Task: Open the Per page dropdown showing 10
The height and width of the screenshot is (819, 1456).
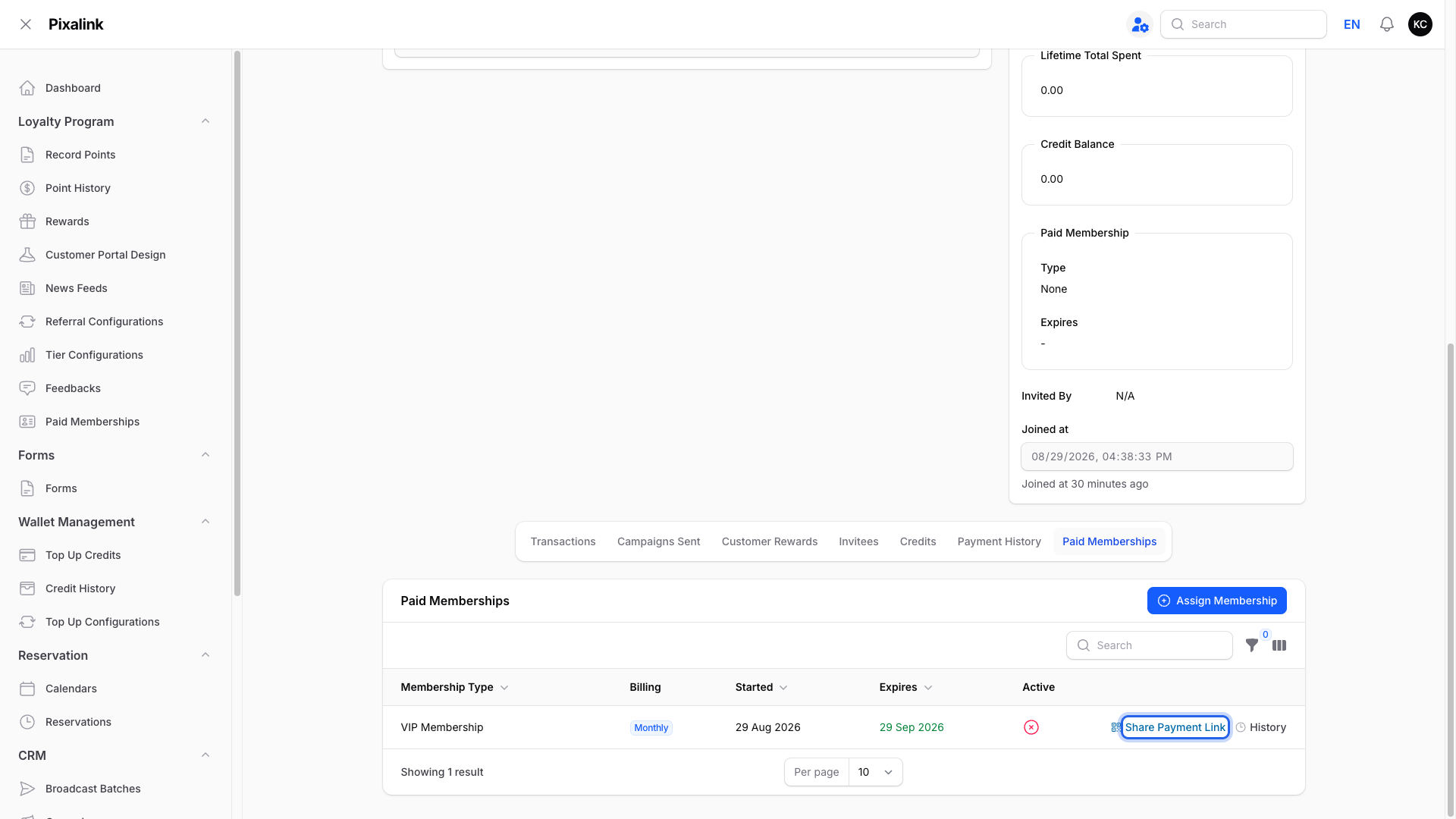Action: pos(875,772)
